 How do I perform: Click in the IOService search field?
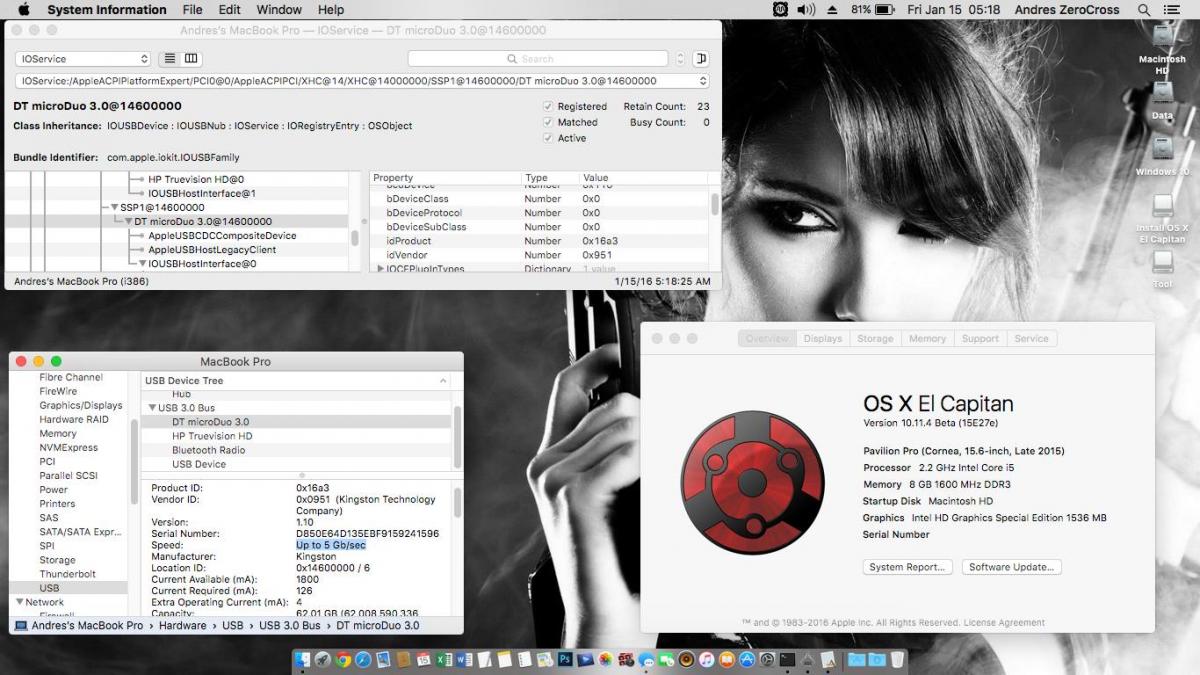click(x=538, y=59)
